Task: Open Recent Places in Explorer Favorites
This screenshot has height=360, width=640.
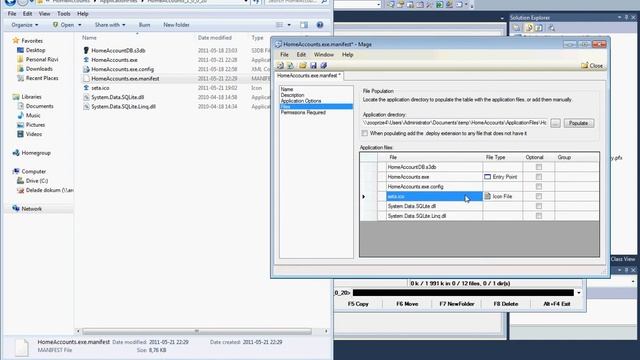Action: pos(42,78)
